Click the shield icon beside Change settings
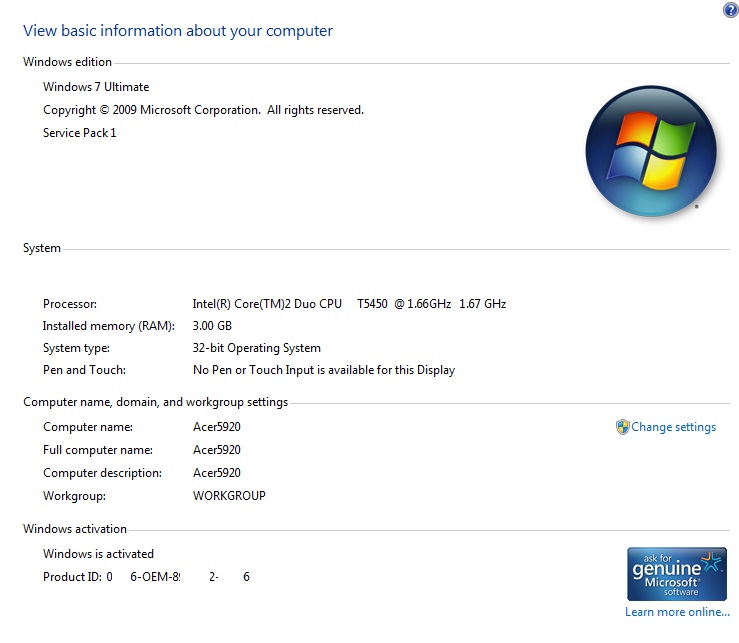Screen dimensions: 739x643 [622, 427]
